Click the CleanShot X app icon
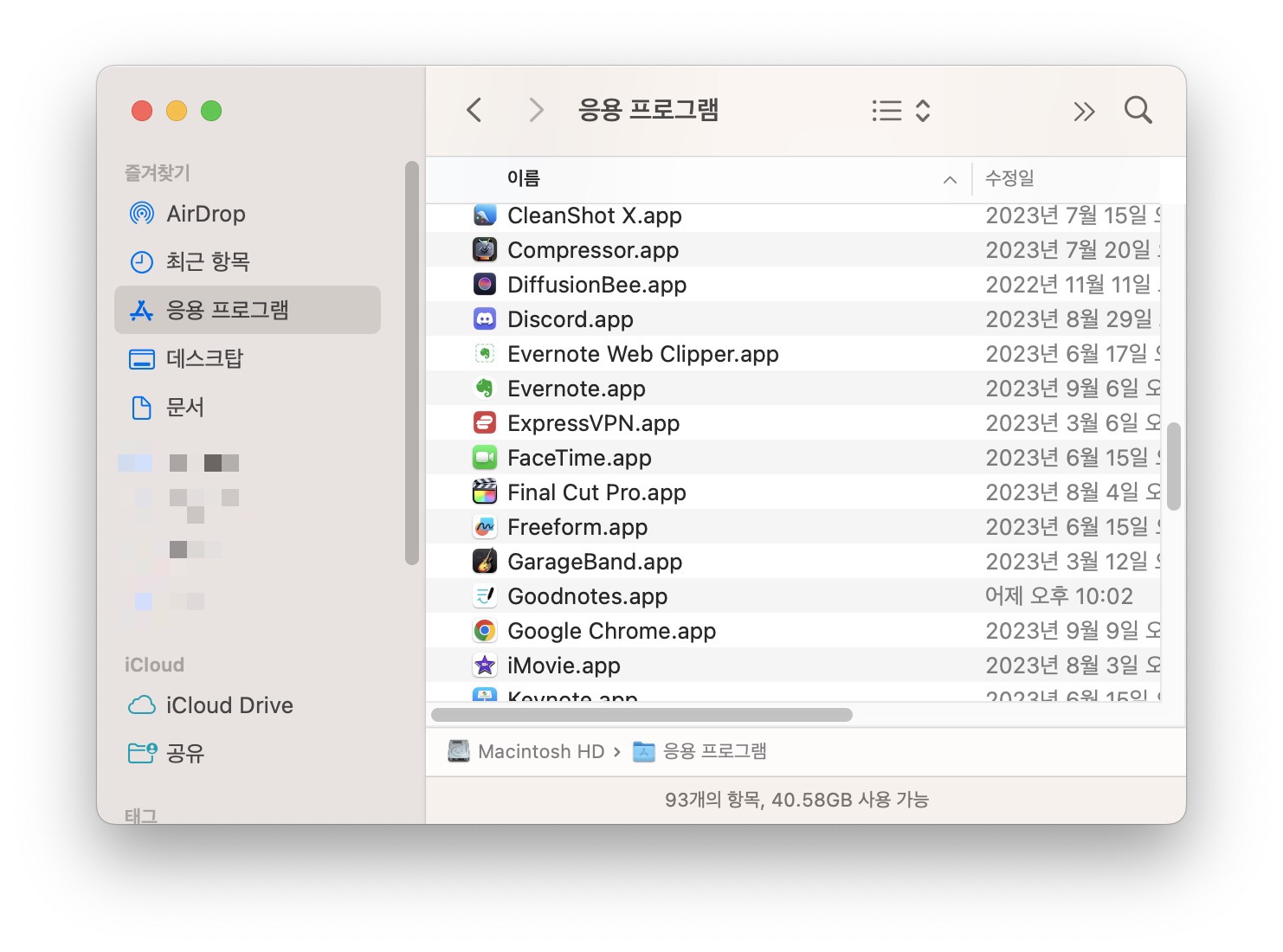This screenshot has height=952, width=1283. coord(485,215)
